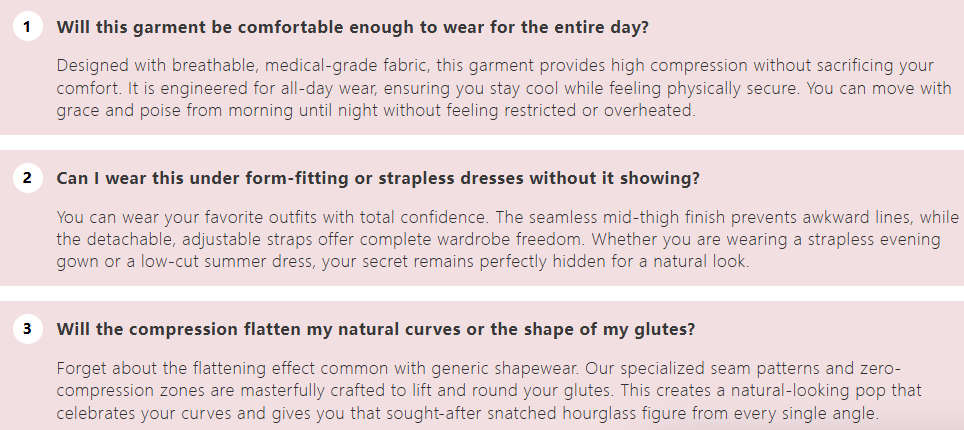Click the line mentioning 'low-cut summer dress'

401,262
